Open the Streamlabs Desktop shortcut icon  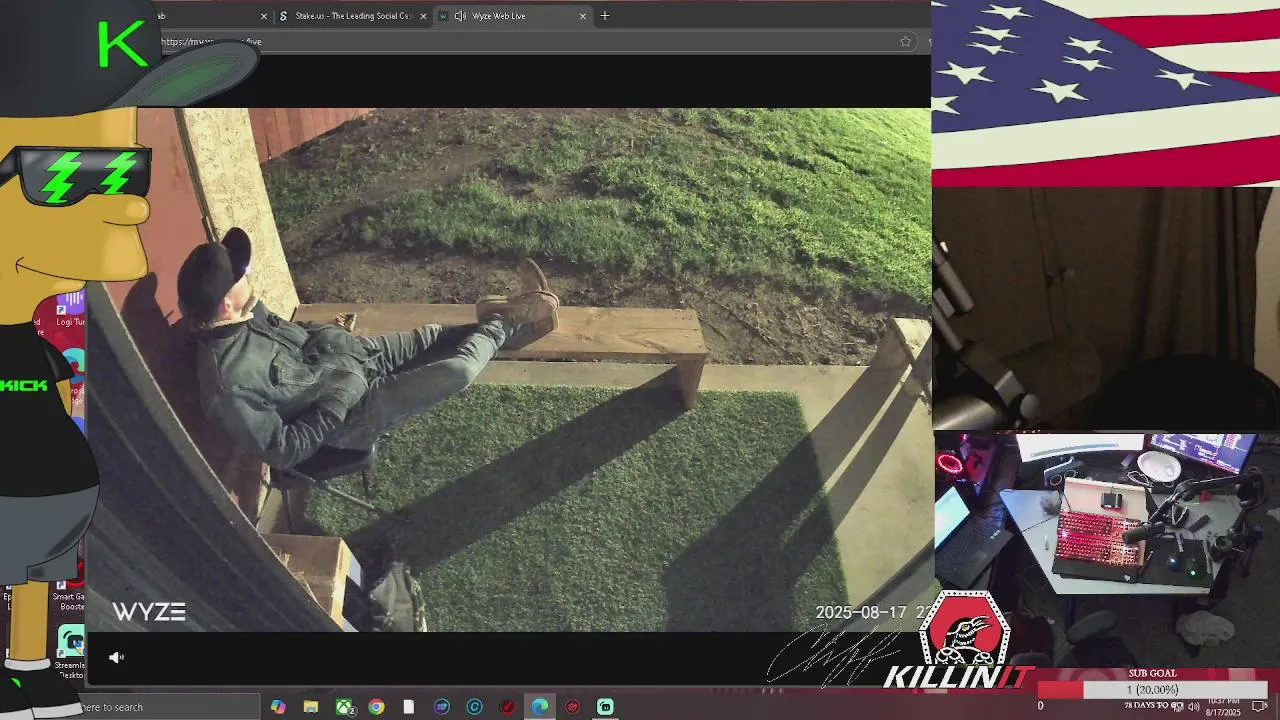71,652
